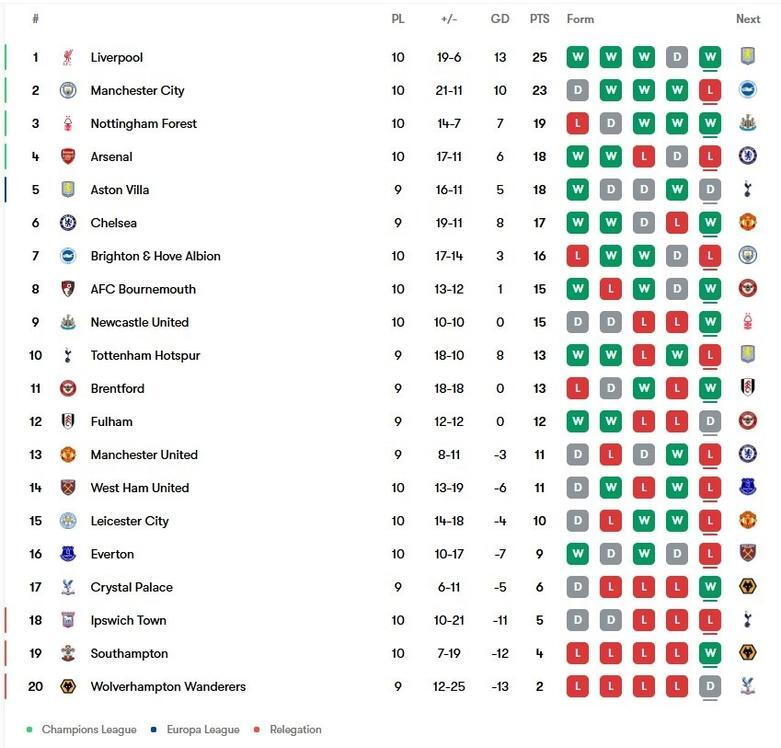Open Wolverhampton Wanderers' next opponent badge
Viewport: 781px width, 748px height.
[747, 687]
